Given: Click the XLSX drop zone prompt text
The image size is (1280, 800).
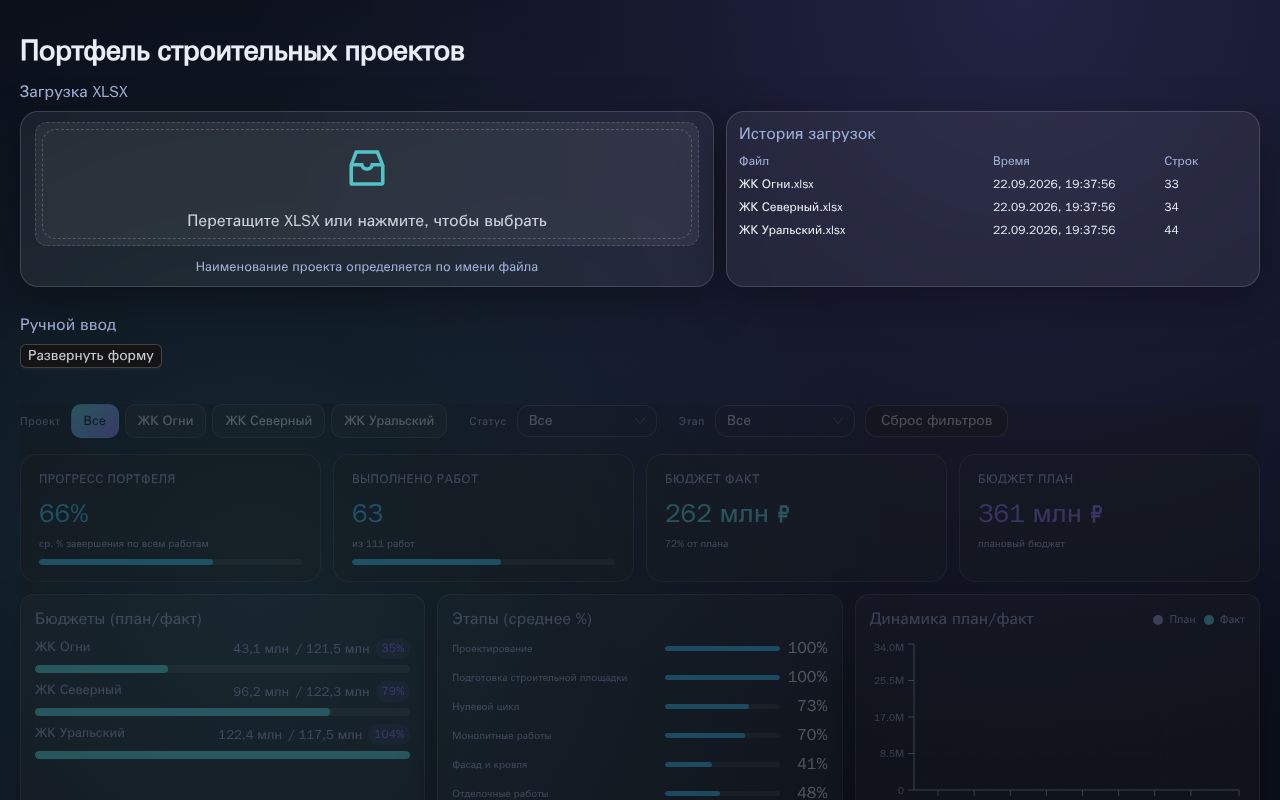Looking at the screenshot, I should [367, 221].
